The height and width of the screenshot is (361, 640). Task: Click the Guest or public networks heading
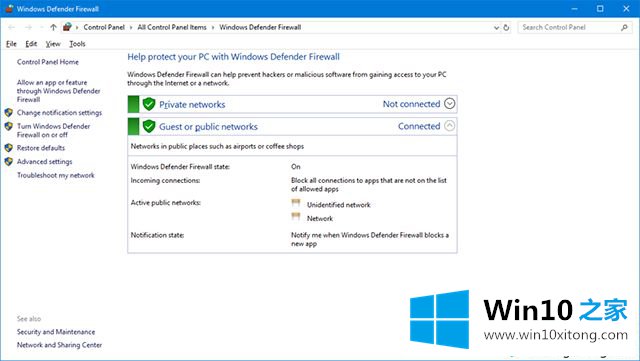[209, 127]
